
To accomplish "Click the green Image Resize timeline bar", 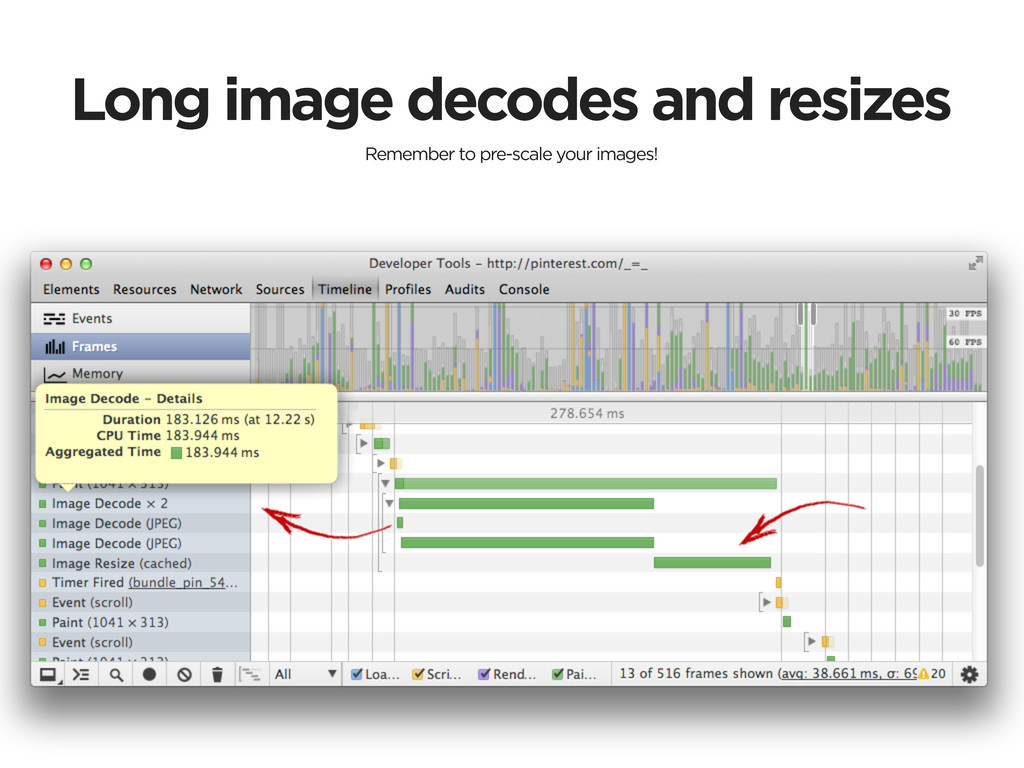I will click(x=711, y=563).
